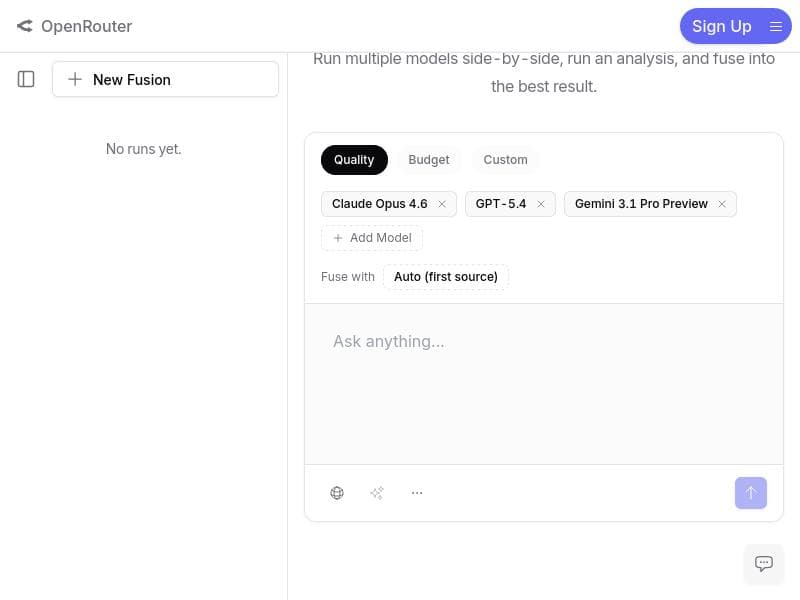This screenshot has height=600, width=800.
Task: Open the hamburger menu beside Sign Up
Action: (775, 26)
